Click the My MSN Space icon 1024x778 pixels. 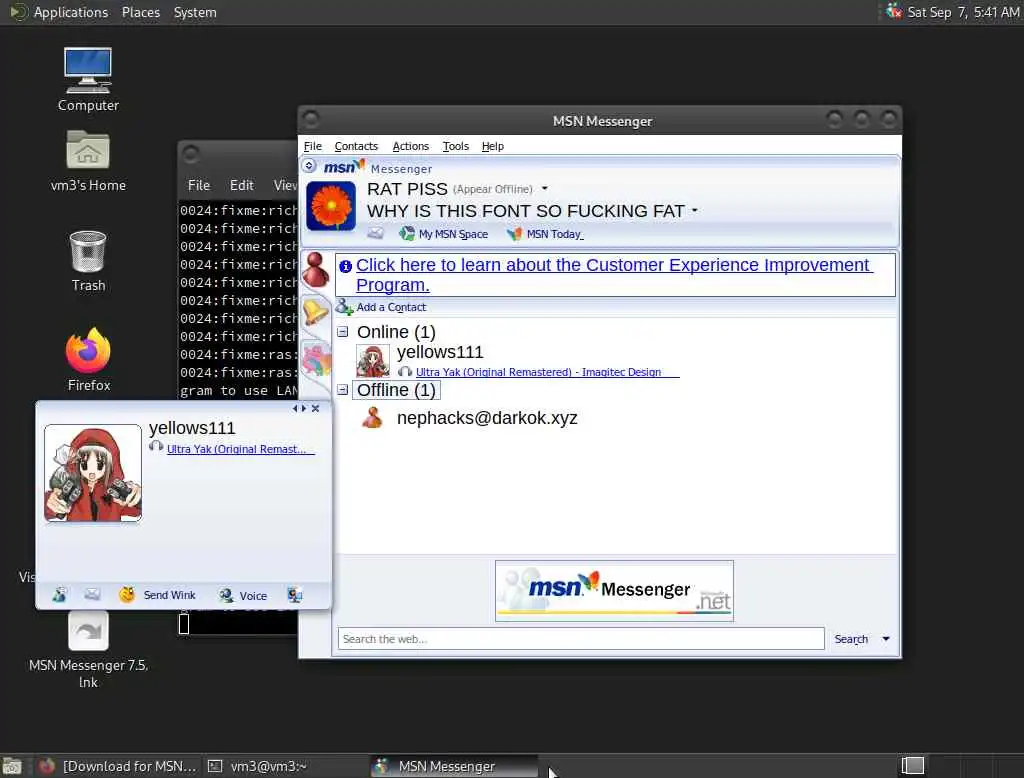[x=407, y=233]
